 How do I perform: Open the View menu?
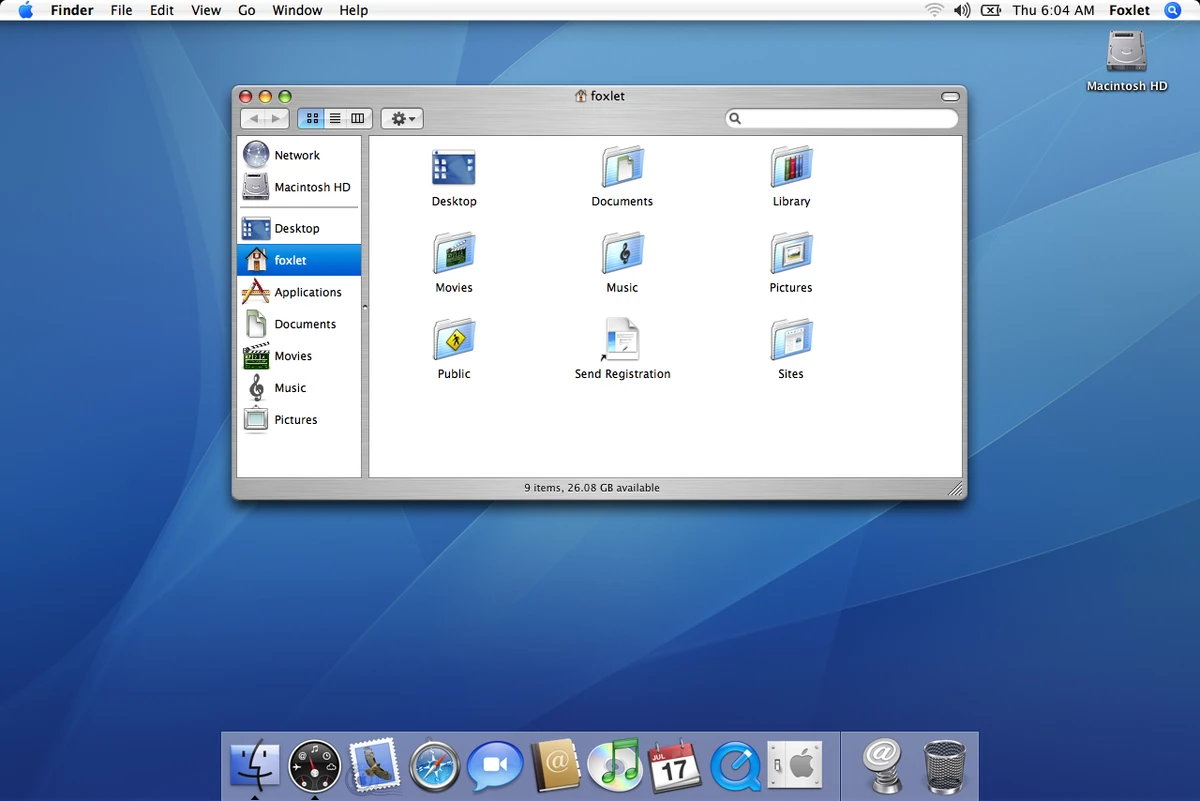click(x=206, y=10)
